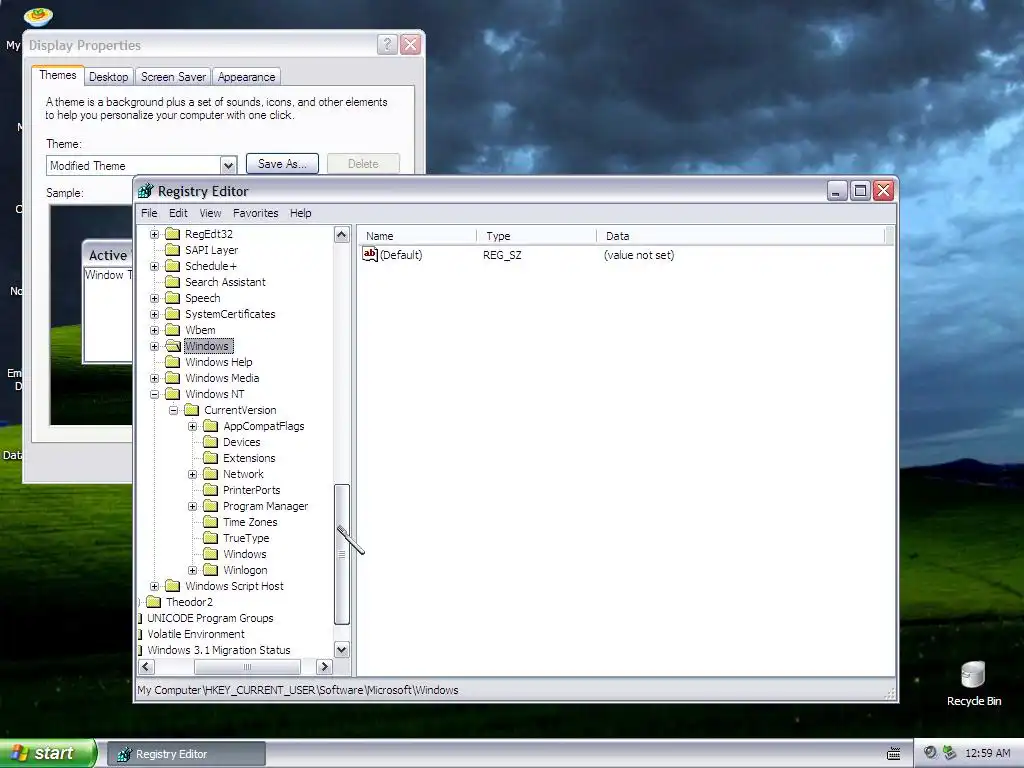This screenshot has width=1024, height=768.
Task: Click the Wbem folder icon
Action: coord(172,330)
